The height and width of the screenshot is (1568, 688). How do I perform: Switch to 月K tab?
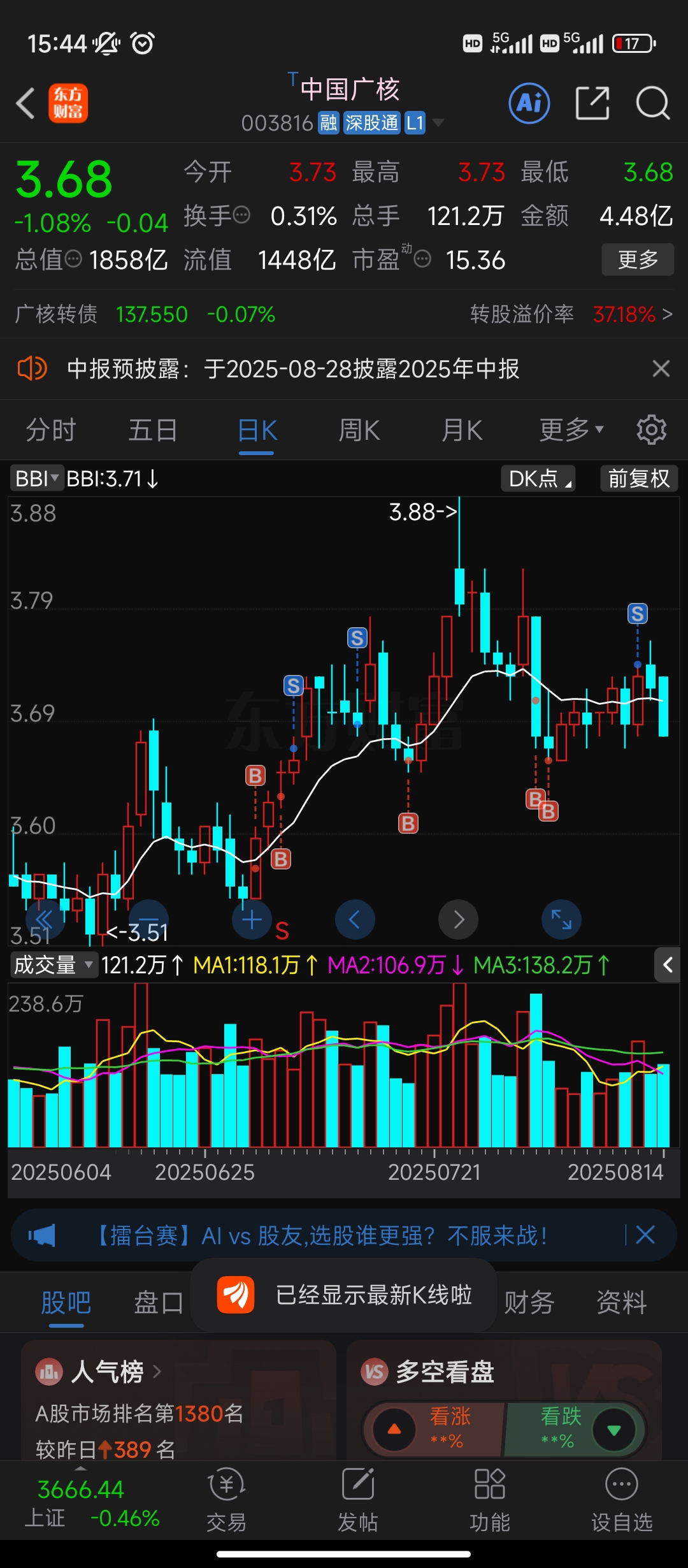tap(462, 430)
